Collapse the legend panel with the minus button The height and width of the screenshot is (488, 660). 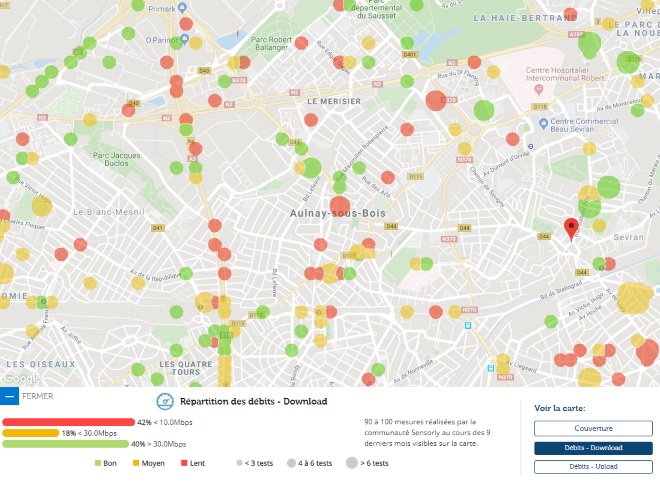(x=10, y=396)
